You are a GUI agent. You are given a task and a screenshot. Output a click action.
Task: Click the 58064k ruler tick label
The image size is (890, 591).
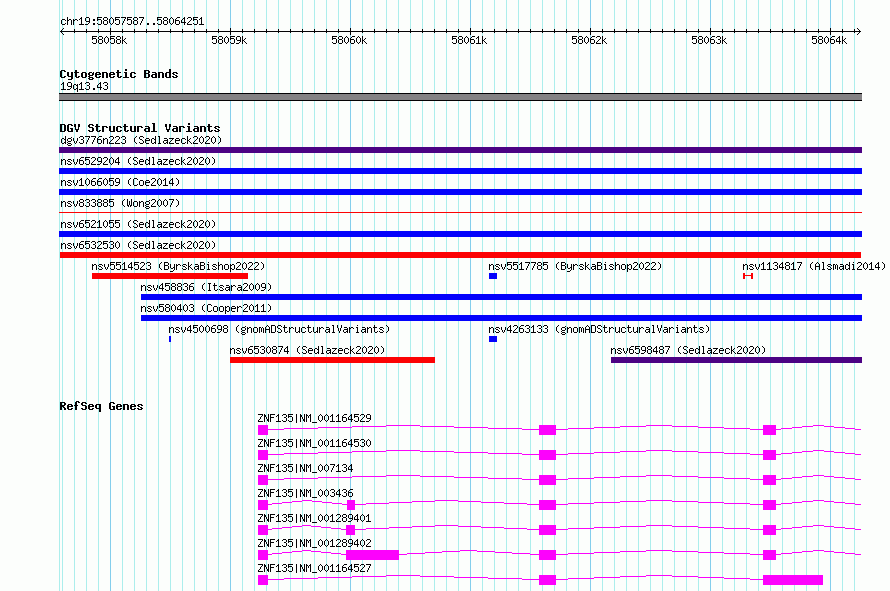coord(829,40)
